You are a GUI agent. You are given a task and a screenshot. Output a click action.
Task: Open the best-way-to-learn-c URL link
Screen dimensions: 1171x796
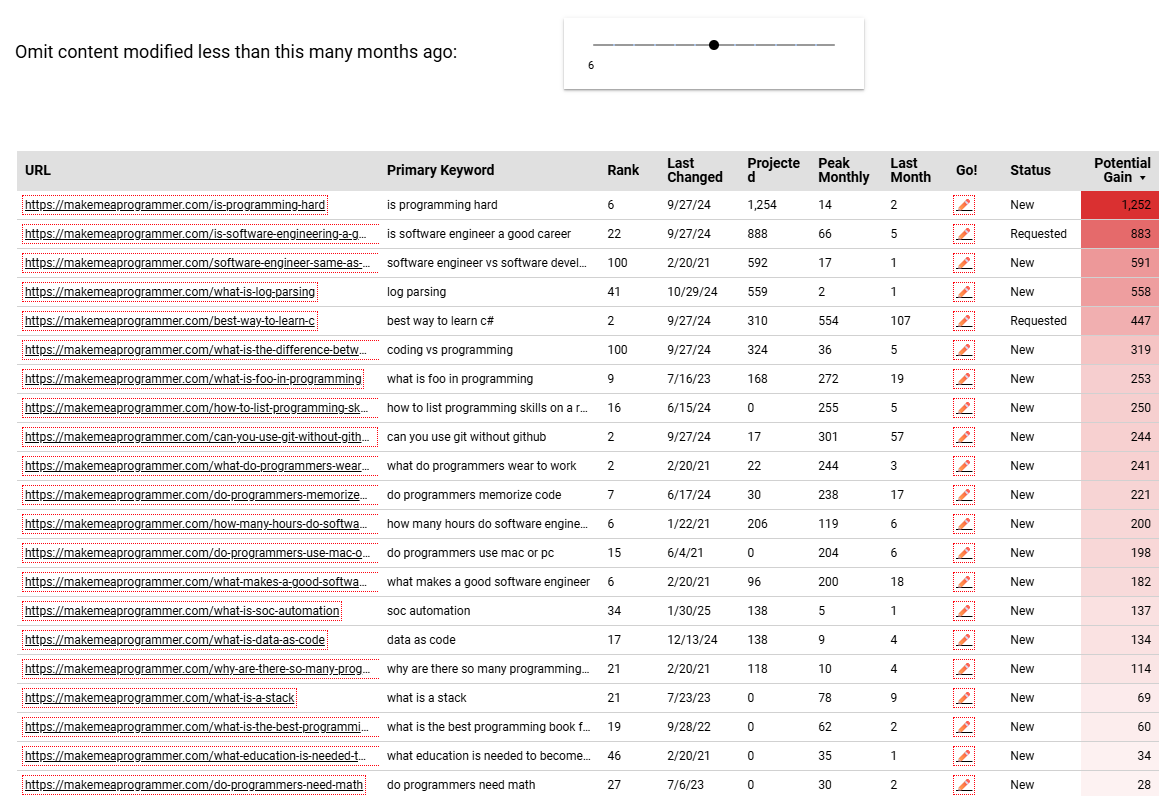point(170,321)
